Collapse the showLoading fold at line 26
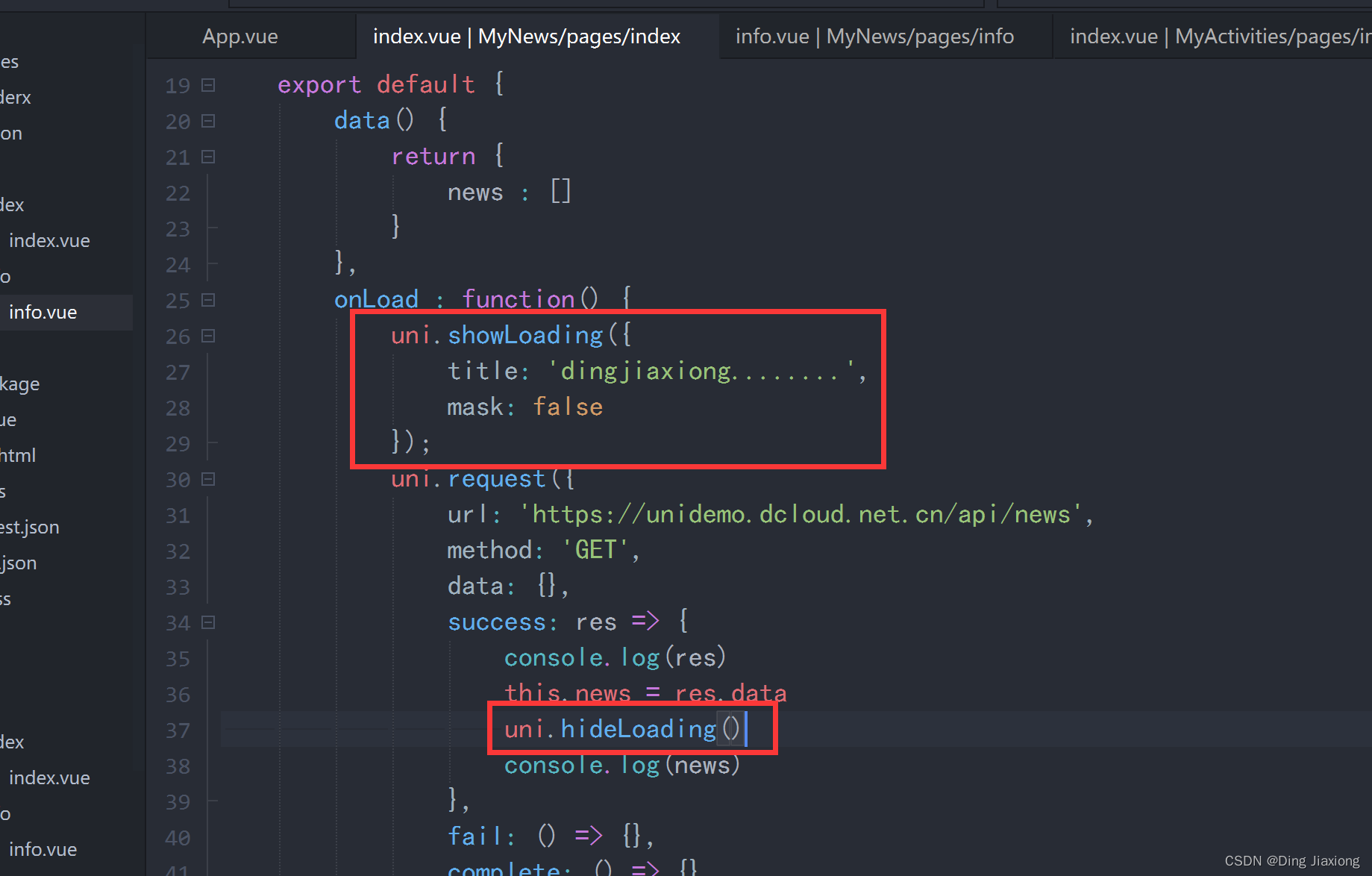Screen dimensions: 1372x876 tap(209, 336)
